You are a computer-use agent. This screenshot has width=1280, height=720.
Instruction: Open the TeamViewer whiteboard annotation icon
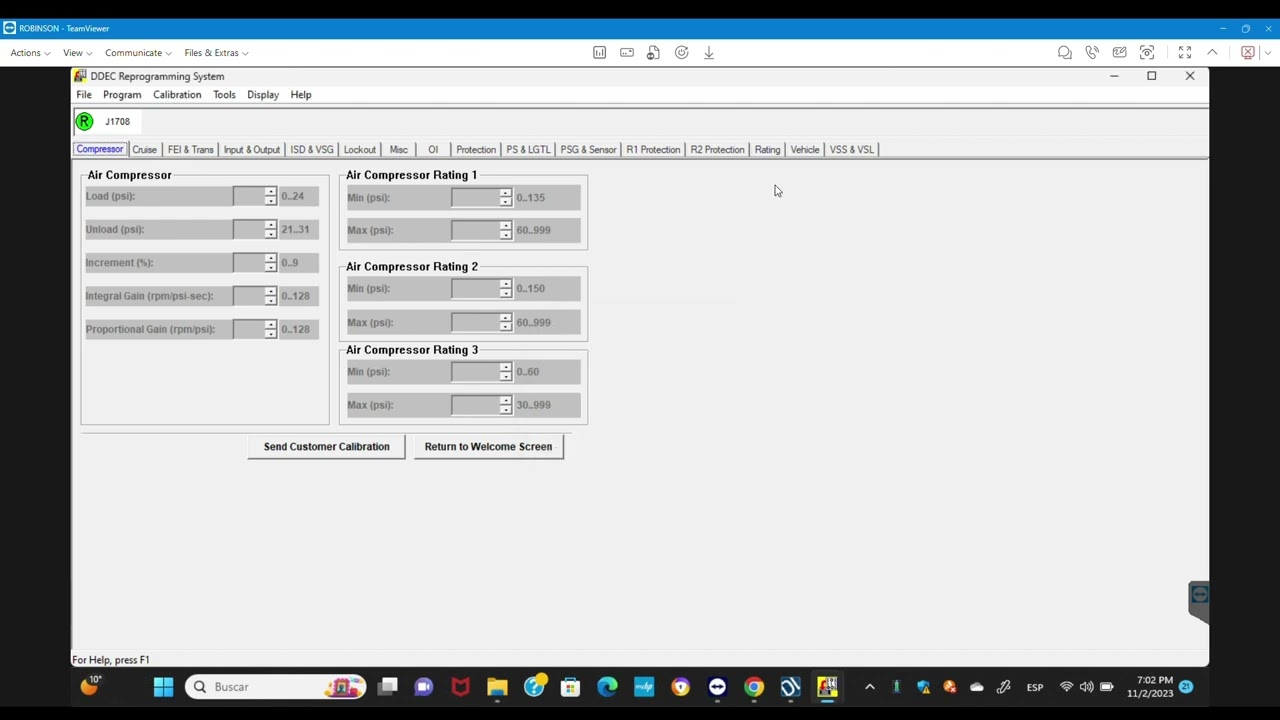point(1120,53)
